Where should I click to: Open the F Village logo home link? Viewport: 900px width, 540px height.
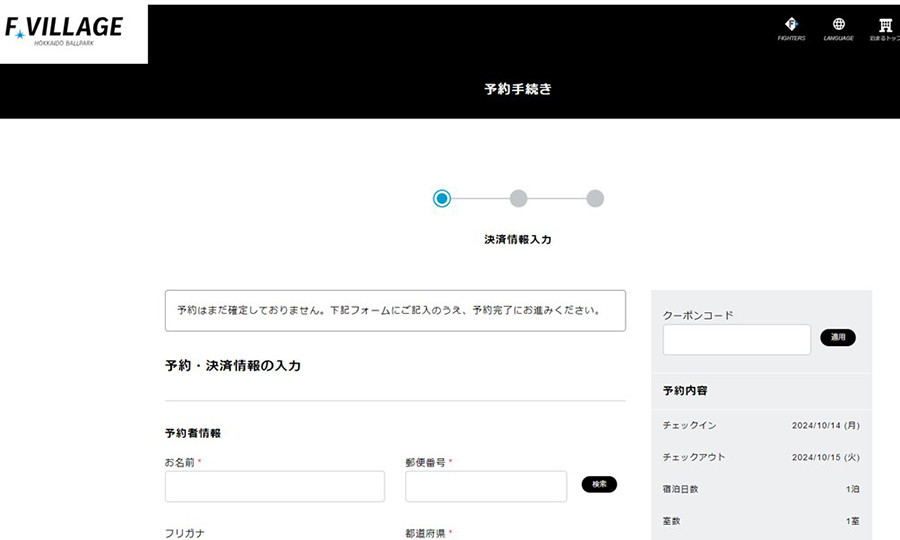coord(64,30)
